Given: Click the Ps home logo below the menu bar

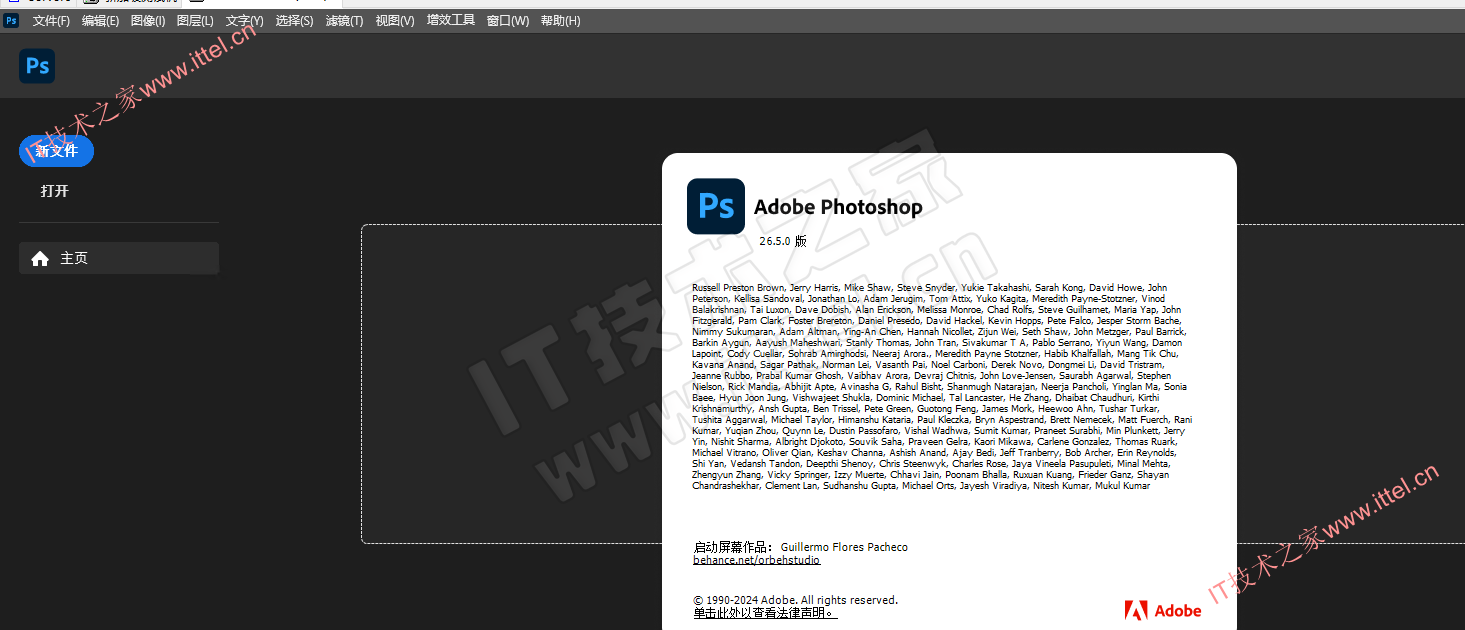Looking at the screenshot, I should tap(37, 66).
